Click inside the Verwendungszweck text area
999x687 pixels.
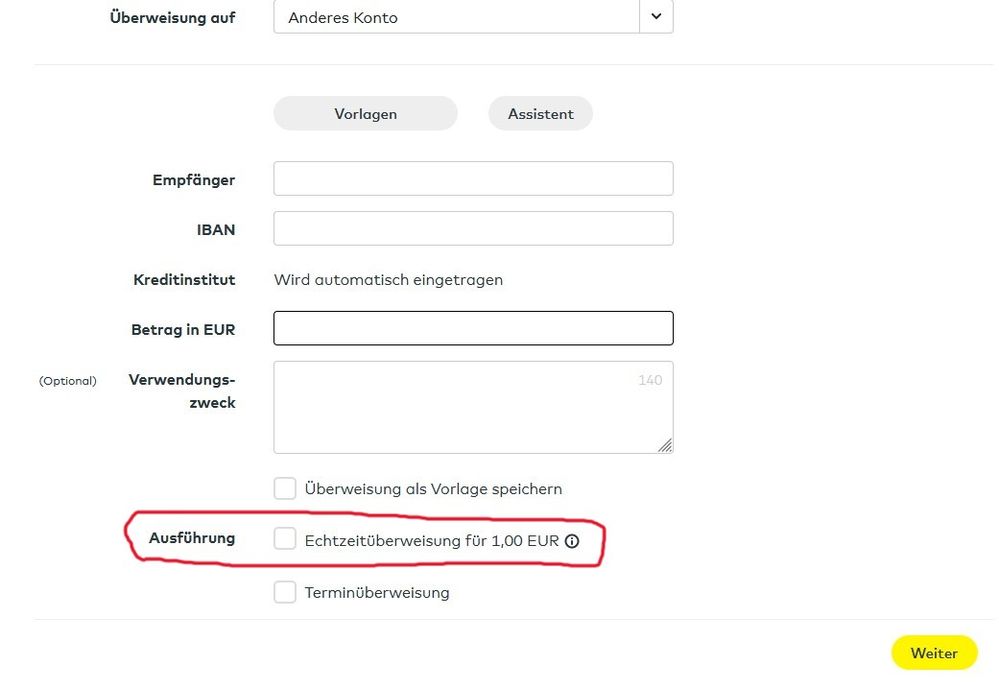click(473, 407)
